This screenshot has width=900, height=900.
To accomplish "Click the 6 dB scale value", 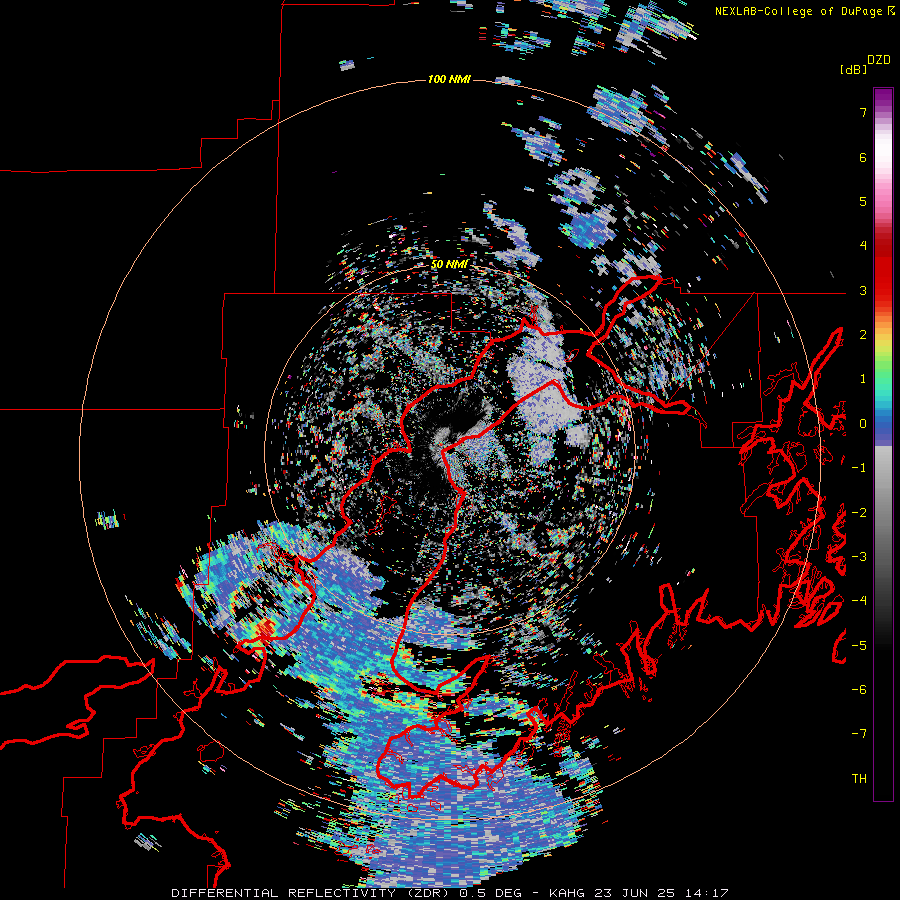I will point(863,157).
